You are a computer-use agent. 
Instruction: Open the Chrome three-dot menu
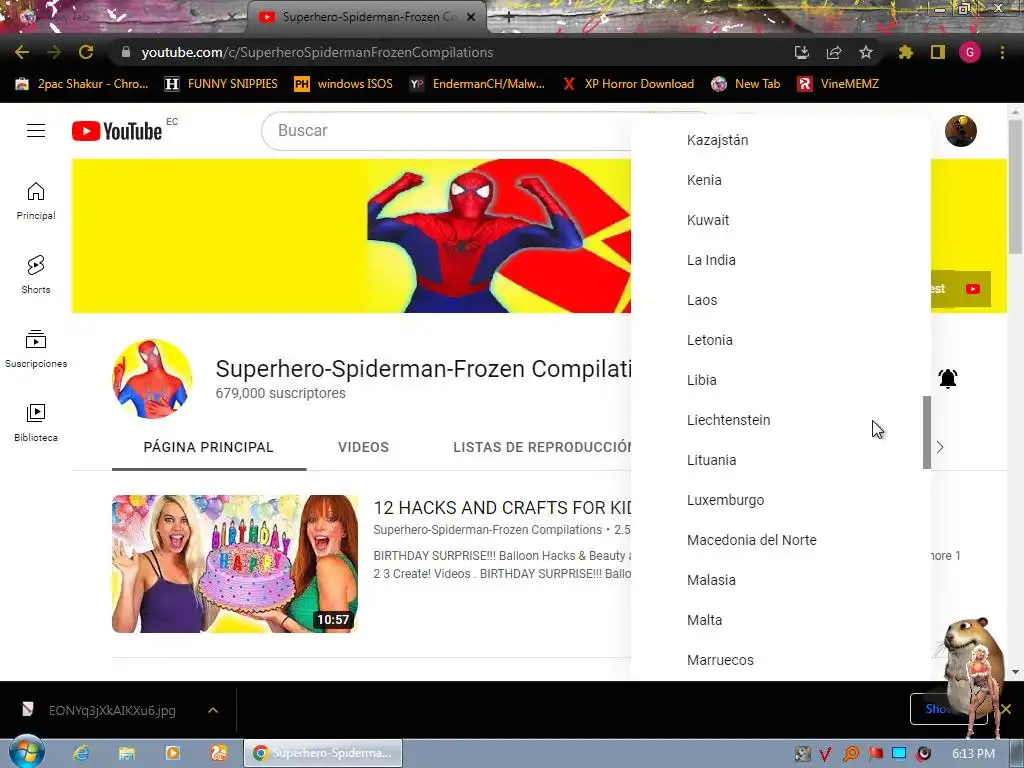(x=1002, y=52)
